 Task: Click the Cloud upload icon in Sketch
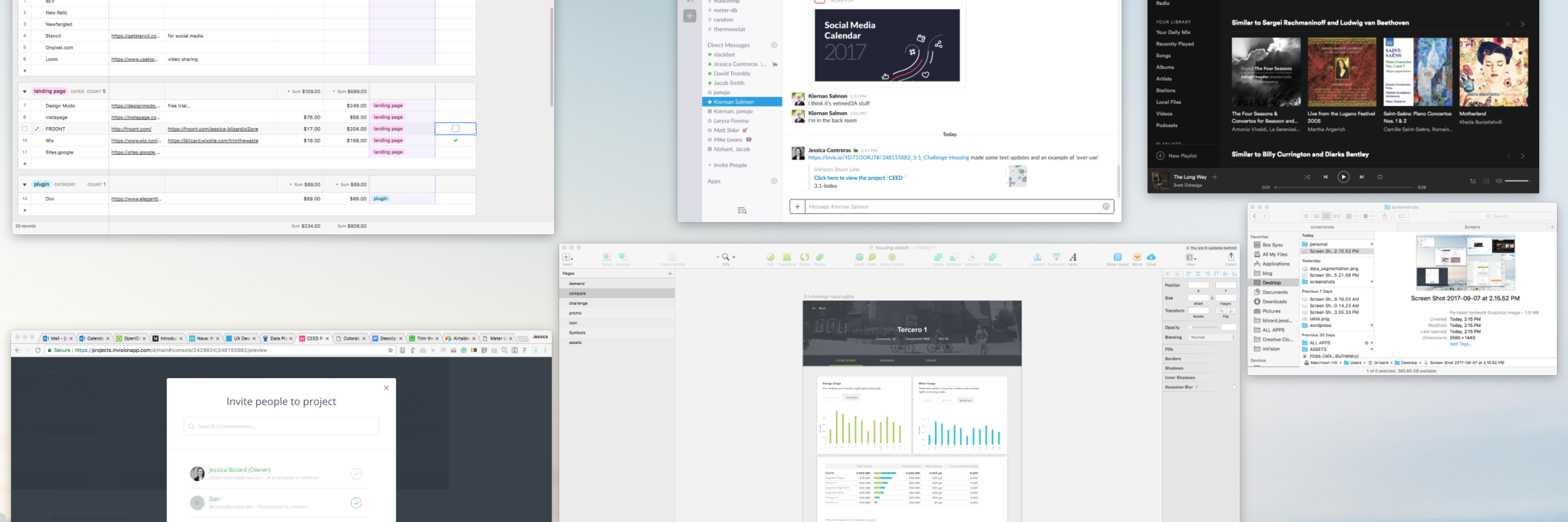click(x=1151, y=257)
